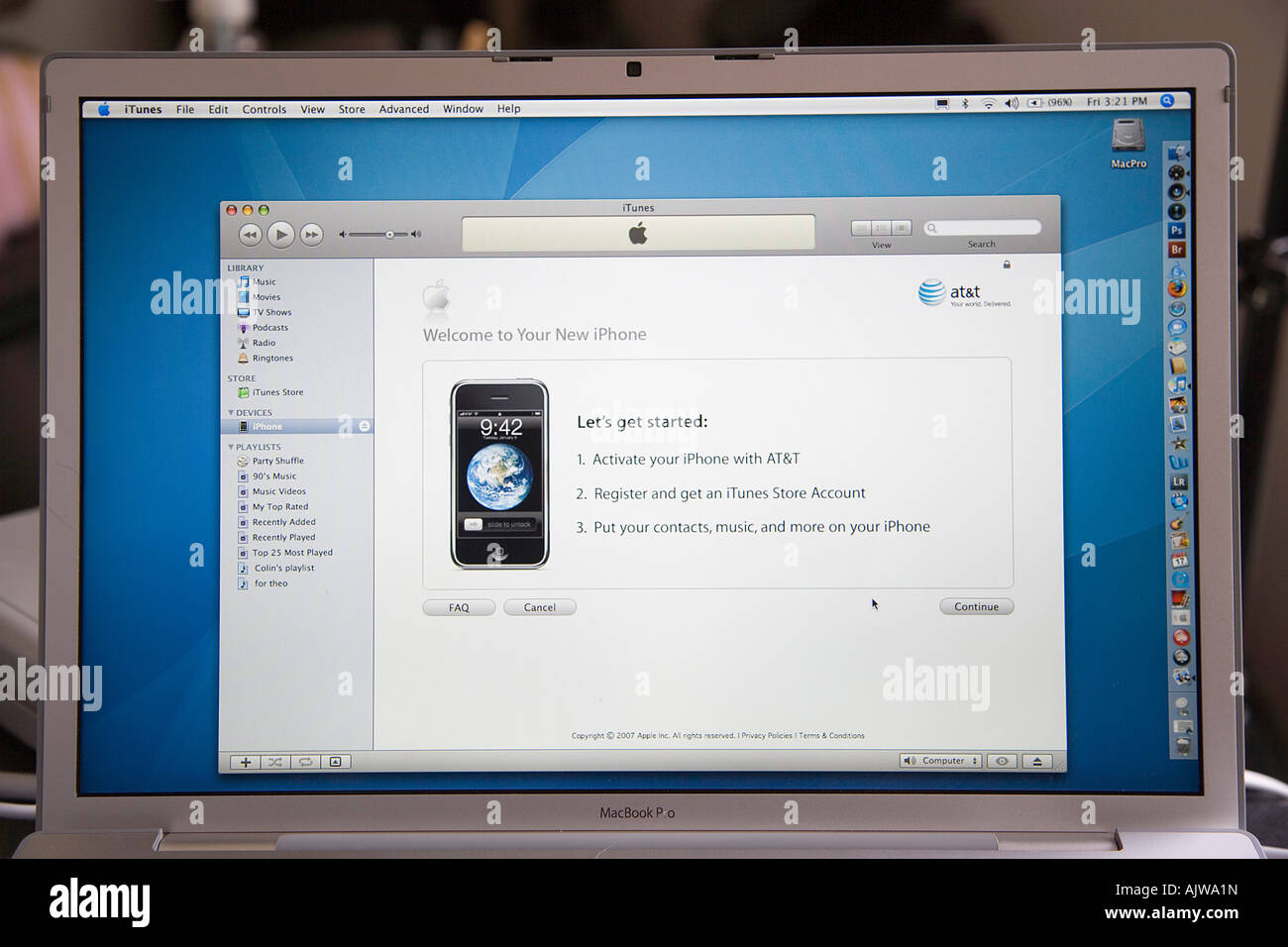Open the Apple menu

click(x=104, y=109)
